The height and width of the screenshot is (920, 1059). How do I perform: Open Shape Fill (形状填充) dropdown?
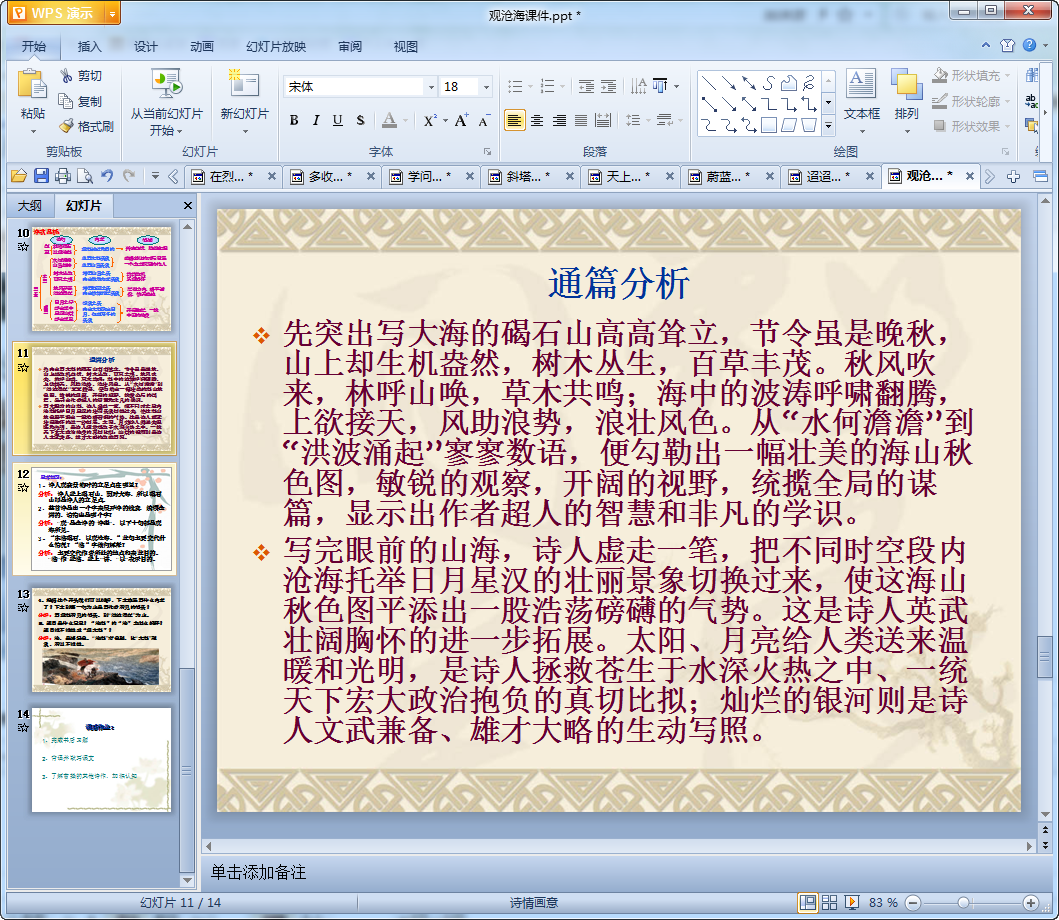click(972, 76)
